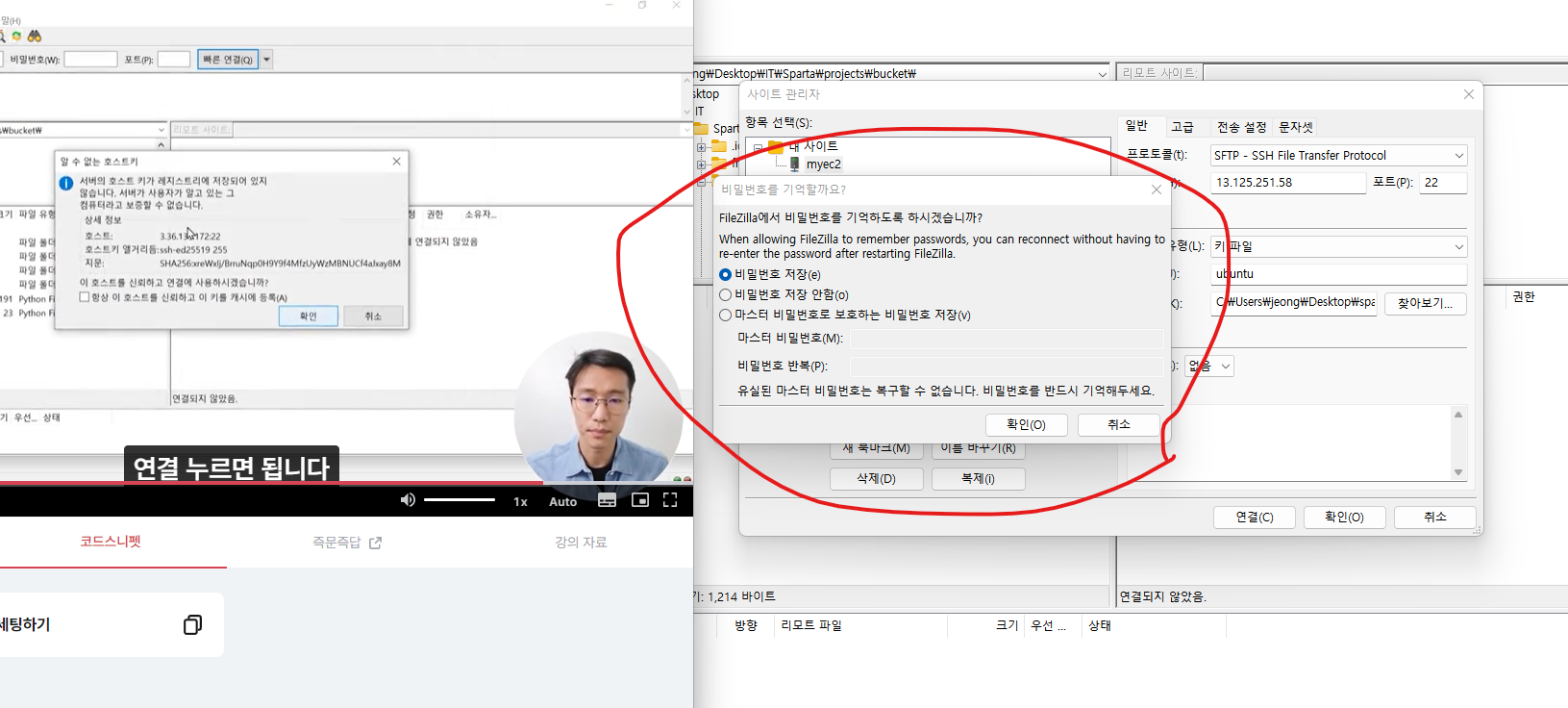Collapse the 내 사이트 tree node

pyautogui.click(x=758, y=147)
